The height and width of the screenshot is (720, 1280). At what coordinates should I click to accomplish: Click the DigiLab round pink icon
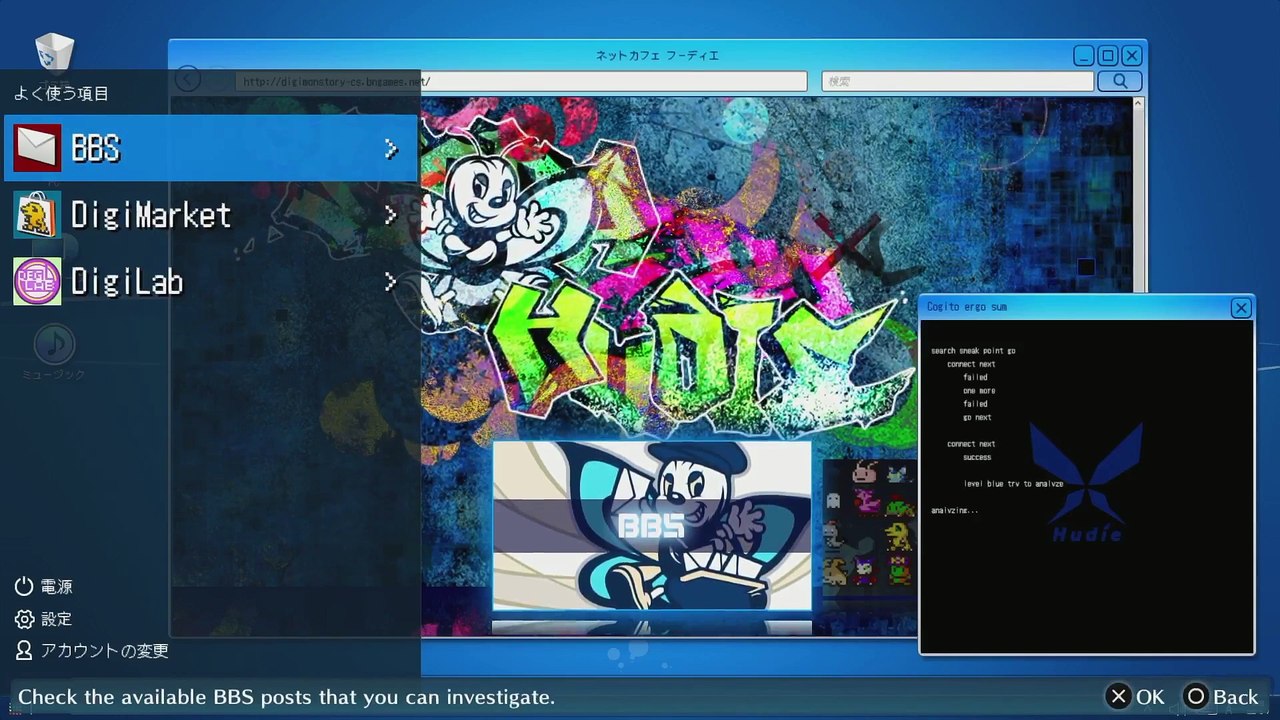pyautogui.click(x=37, y=281)
